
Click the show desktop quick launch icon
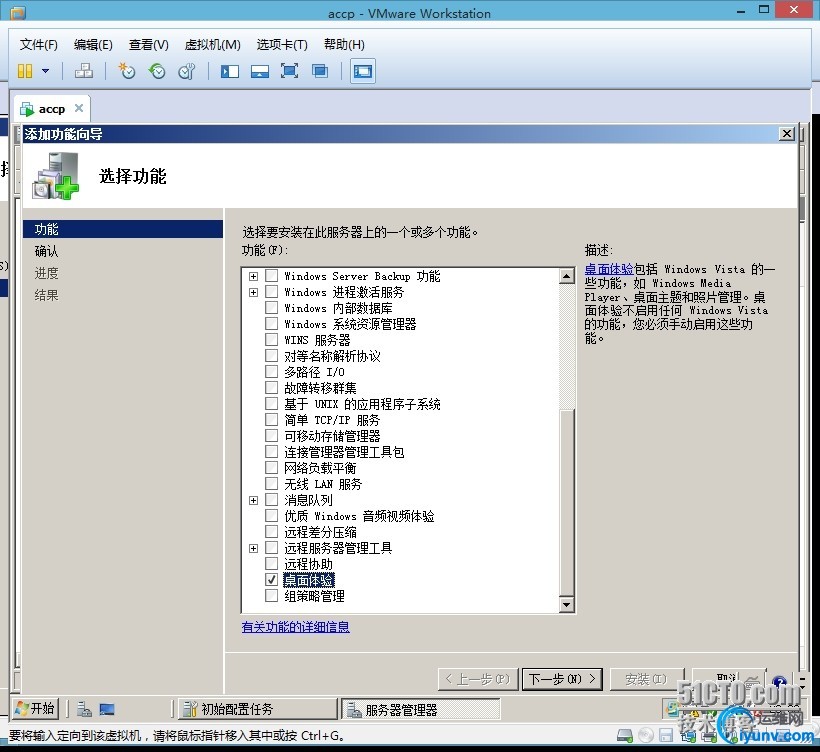point(107,709)
